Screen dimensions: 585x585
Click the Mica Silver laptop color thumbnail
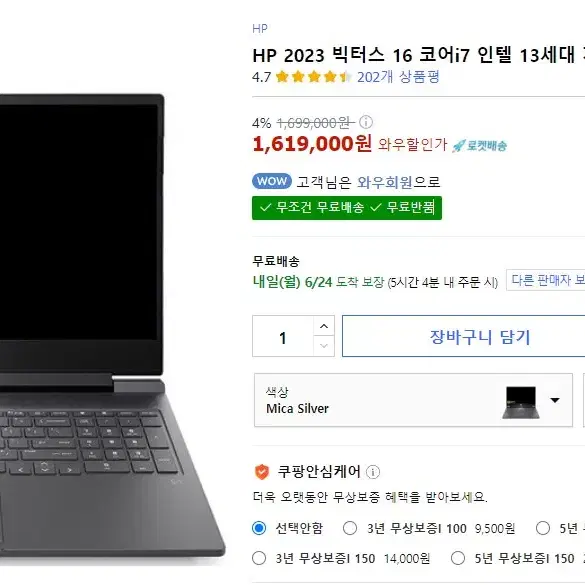tap(521, 403)
